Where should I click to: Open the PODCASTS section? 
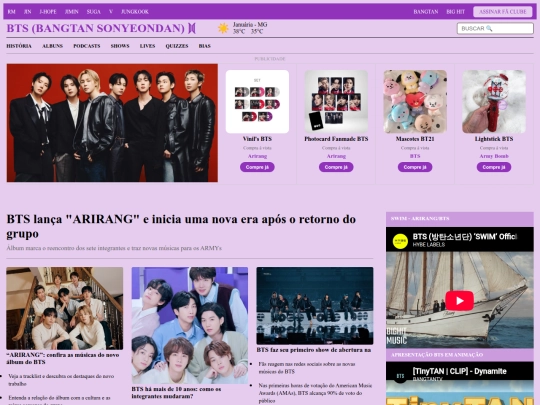(x=87, y=46)
